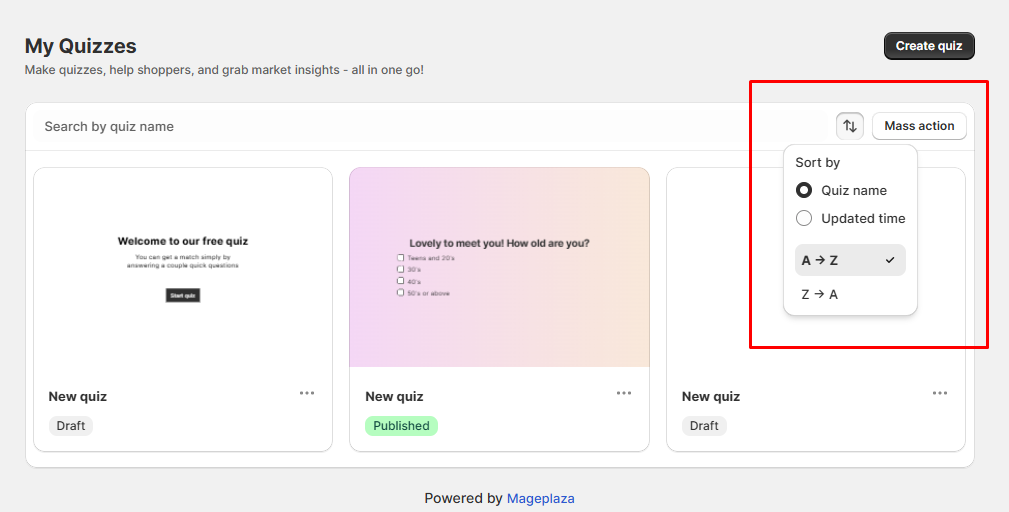Tick the Teens and 20's checkbox
1009x512 pixels.
[x=401, y=258]
